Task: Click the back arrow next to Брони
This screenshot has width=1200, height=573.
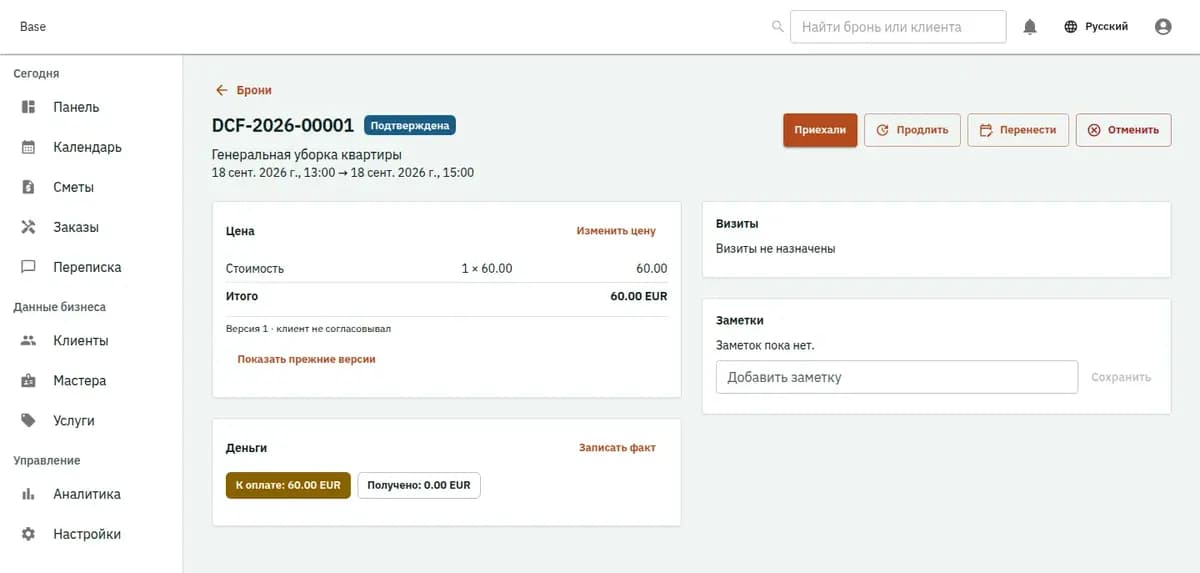Action: (222, 90)
